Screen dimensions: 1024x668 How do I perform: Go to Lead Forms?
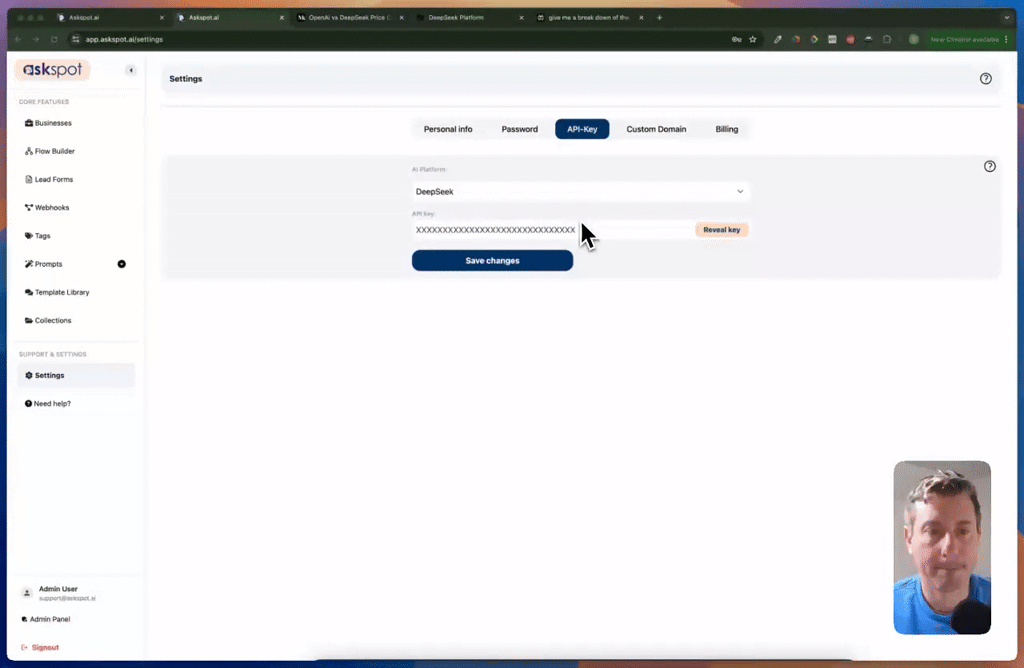49,179
